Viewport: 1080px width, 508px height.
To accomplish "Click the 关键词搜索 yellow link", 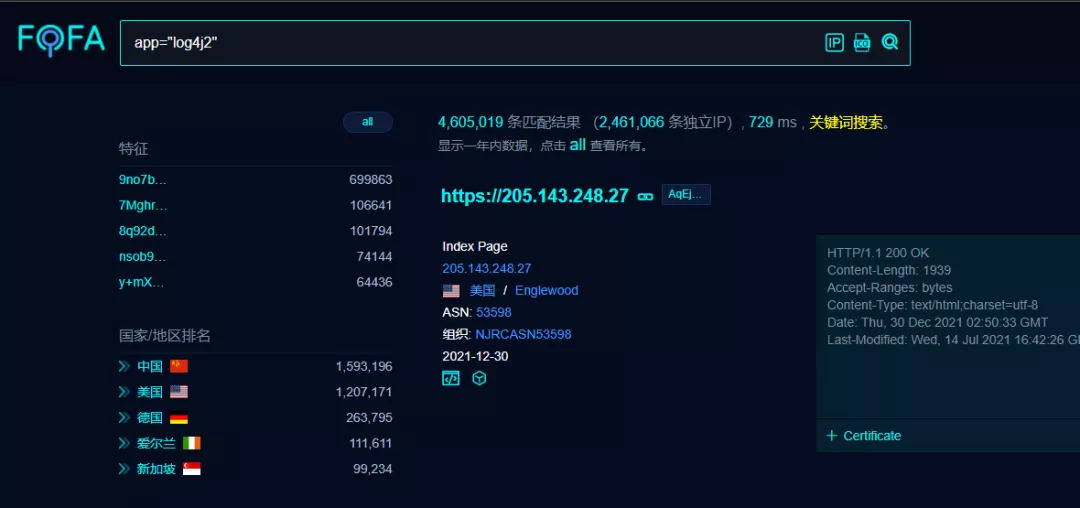I will pyautogui.click(x=846, y=122).
